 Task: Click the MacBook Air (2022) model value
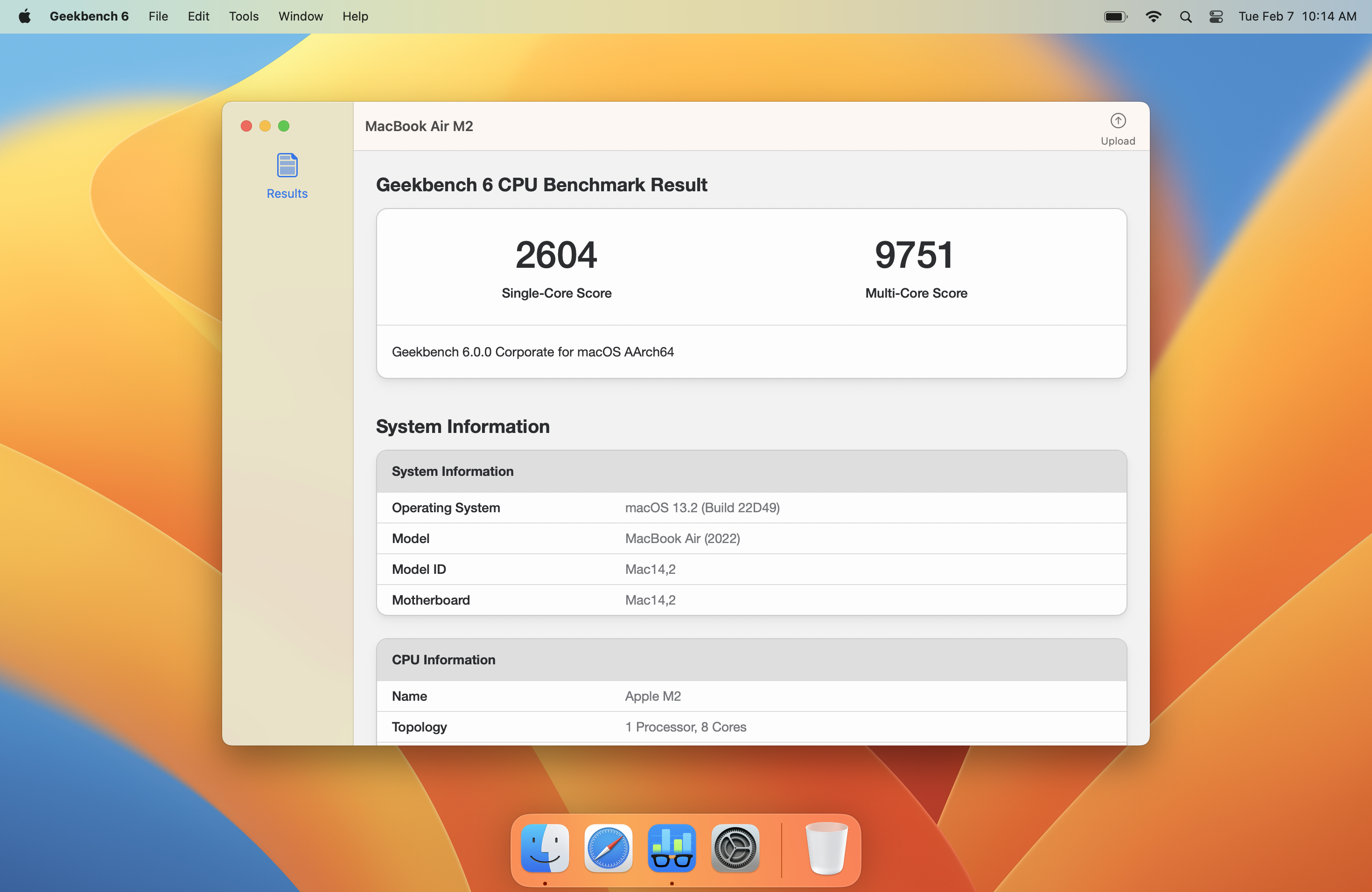pyautogui.click(x=683, y=538)
